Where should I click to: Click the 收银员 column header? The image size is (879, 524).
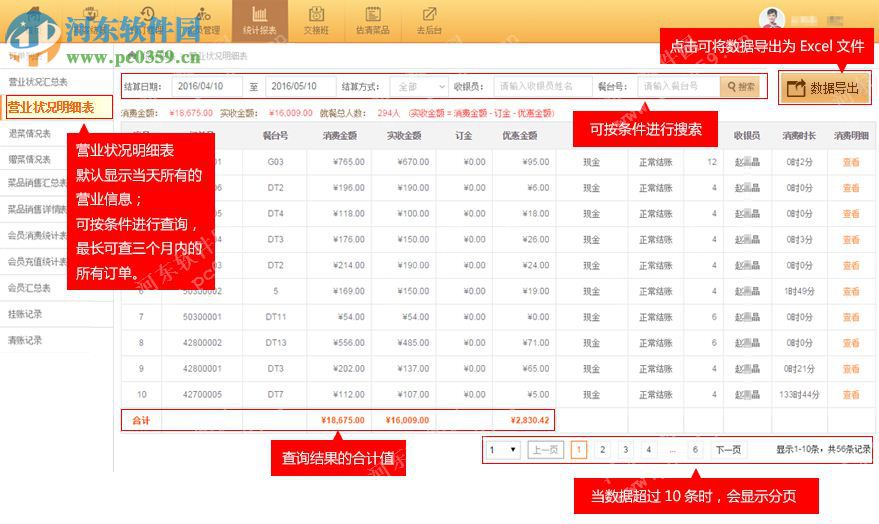(x=747, y=136)
